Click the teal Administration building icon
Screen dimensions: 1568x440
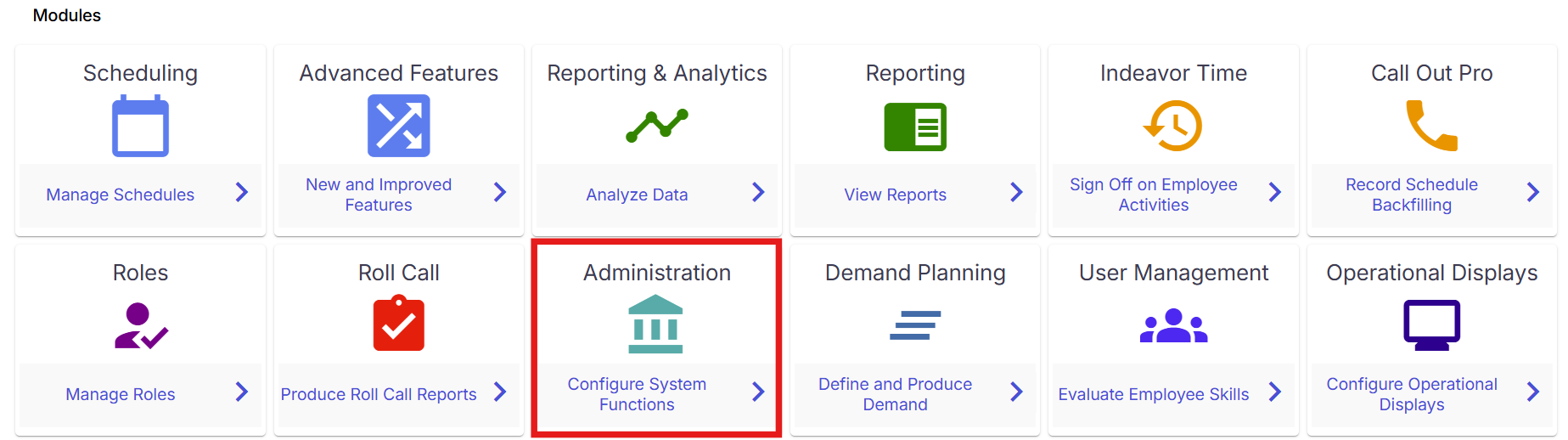click(655, 324)
